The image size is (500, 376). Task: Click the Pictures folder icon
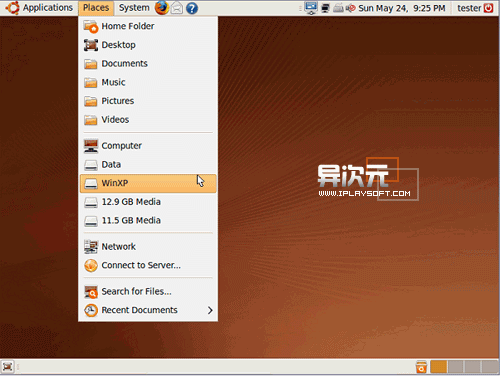(x=91, y=101)
